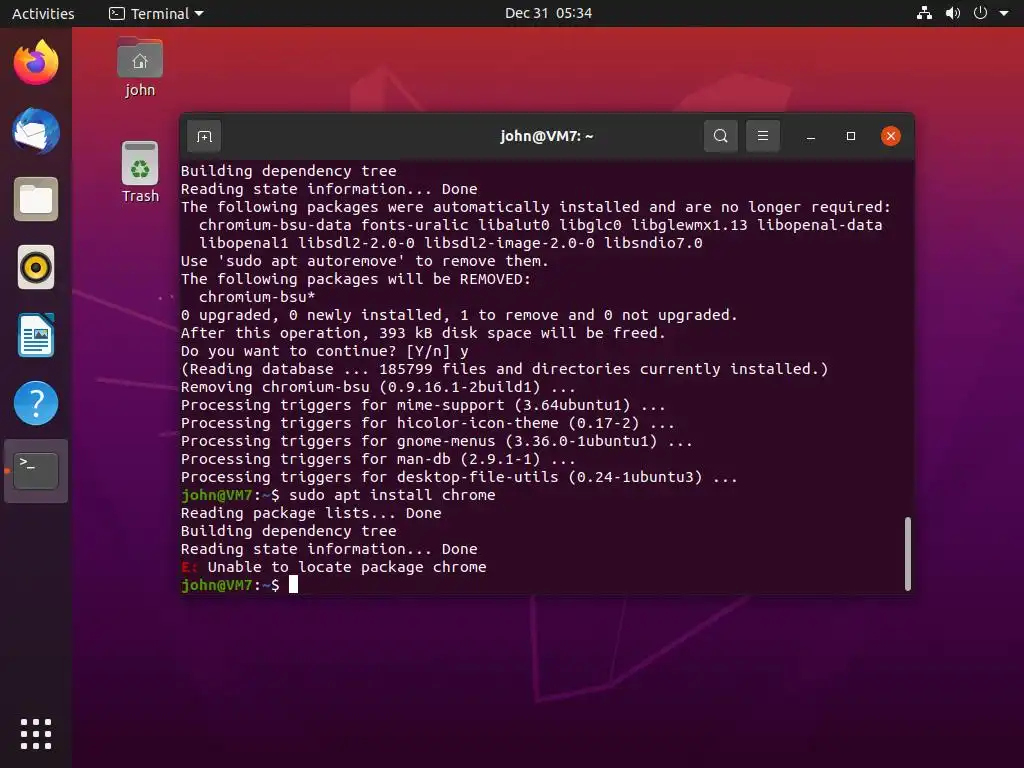Open the clock showing Dec 31 05:34
Viewport: 1024px width, 768px height.
[x=548, y=13]
